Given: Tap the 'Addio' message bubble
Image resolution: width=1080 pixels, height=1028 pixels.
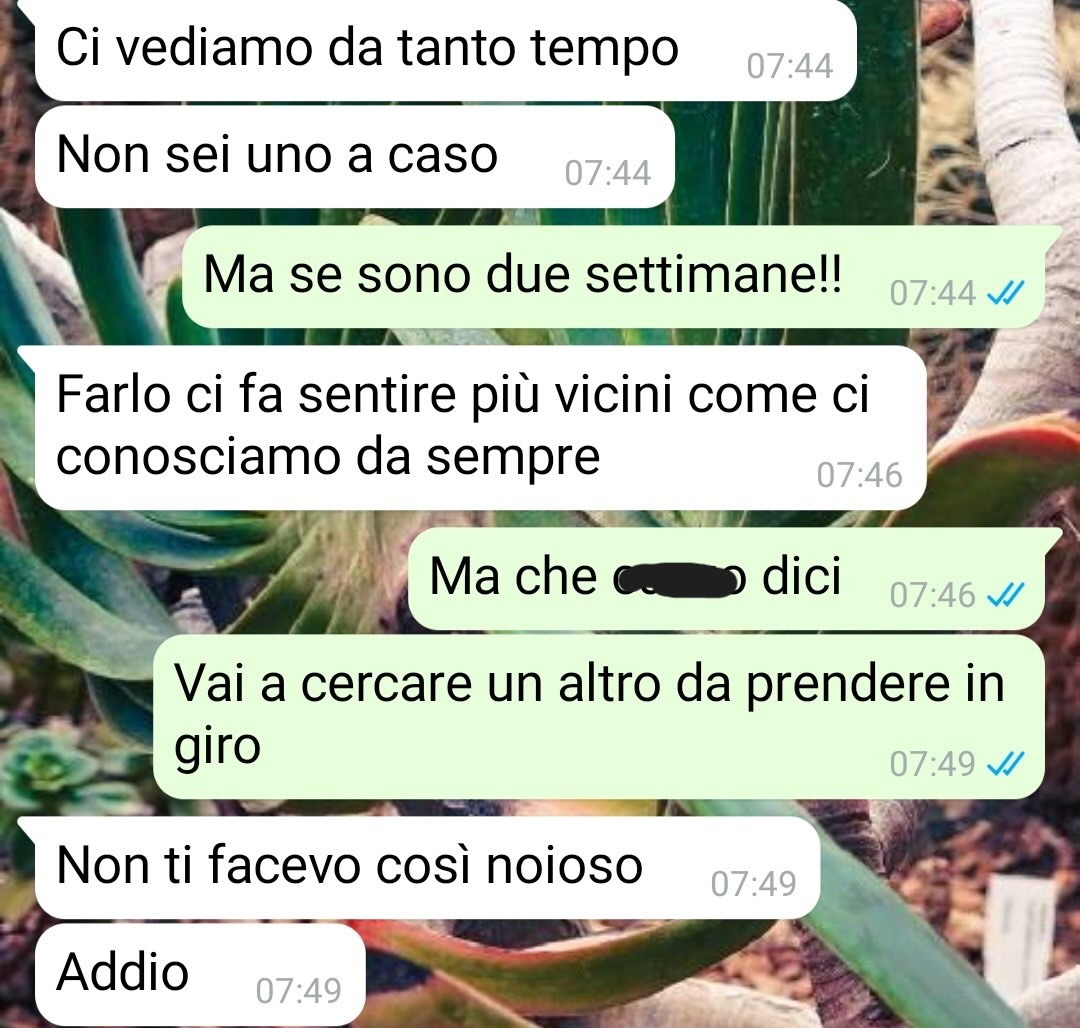Looking at the screenshot, I should tap(200, 974).
